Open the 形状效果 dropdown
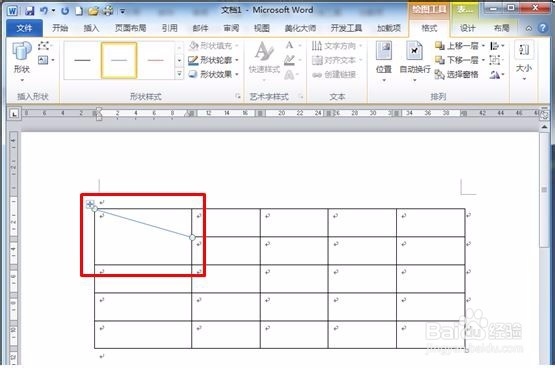The height and width of the screenshot is (368, 555). (x=213, y=74)
